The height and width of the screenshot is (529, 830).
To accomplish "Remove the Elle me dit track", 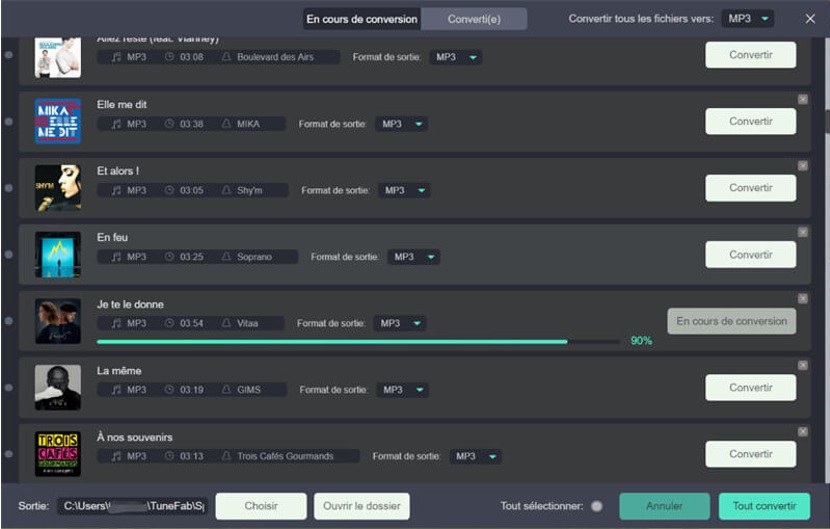I will click(802, 100).
